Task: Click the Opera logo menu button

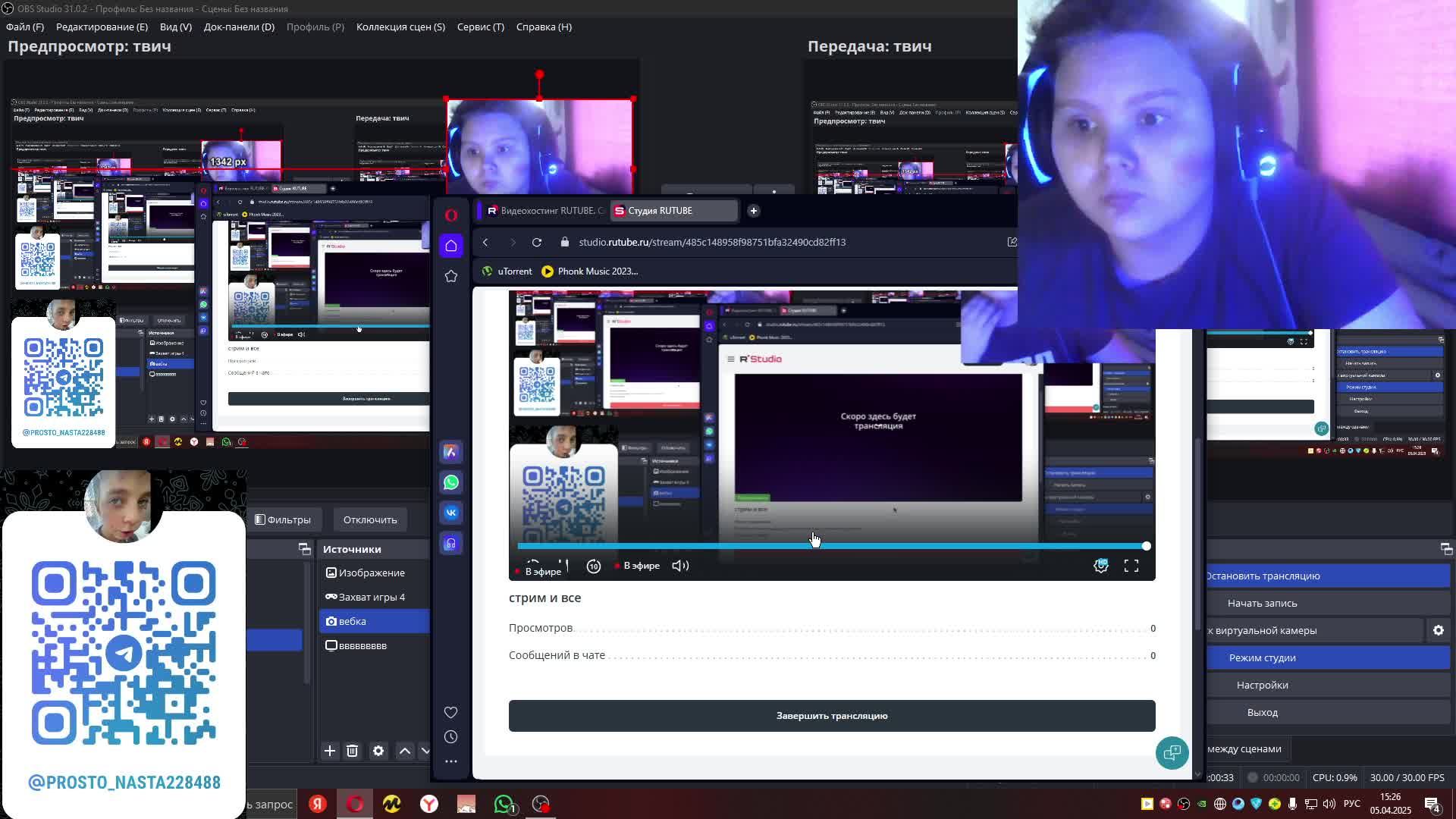Action: click(451, 215)
